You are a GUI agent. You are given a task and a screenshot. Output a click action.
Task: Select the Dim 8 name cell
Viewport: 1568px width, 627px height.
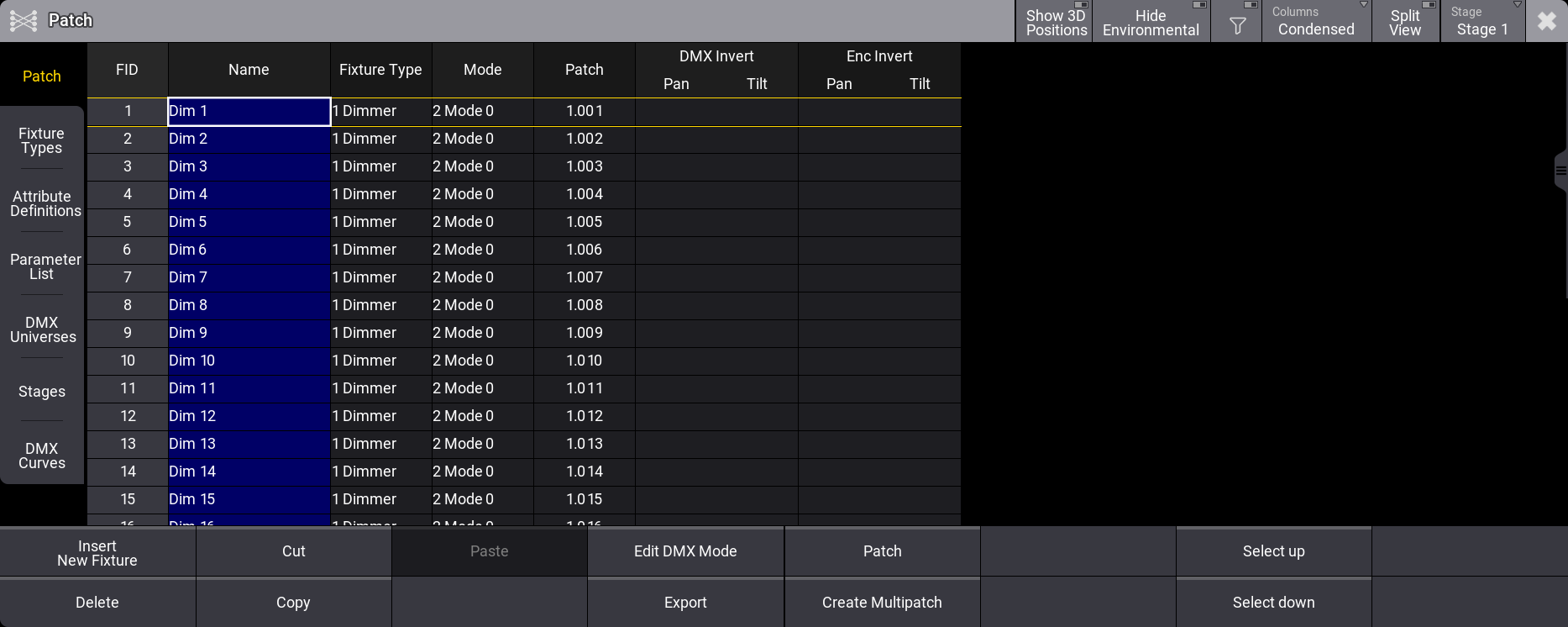[x=249, y=305]
